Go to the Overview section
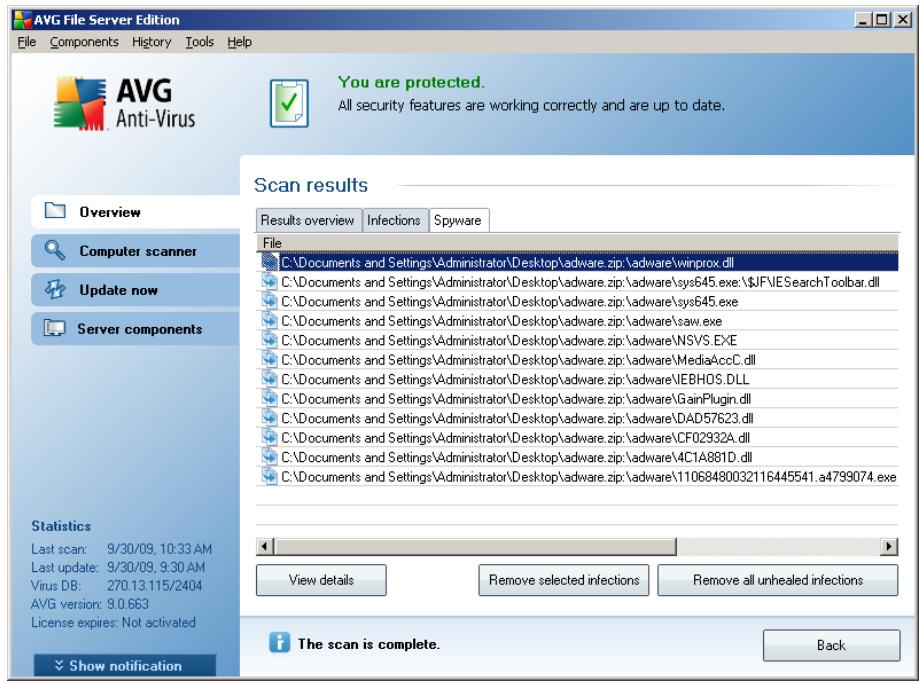 tap(135, 211)
